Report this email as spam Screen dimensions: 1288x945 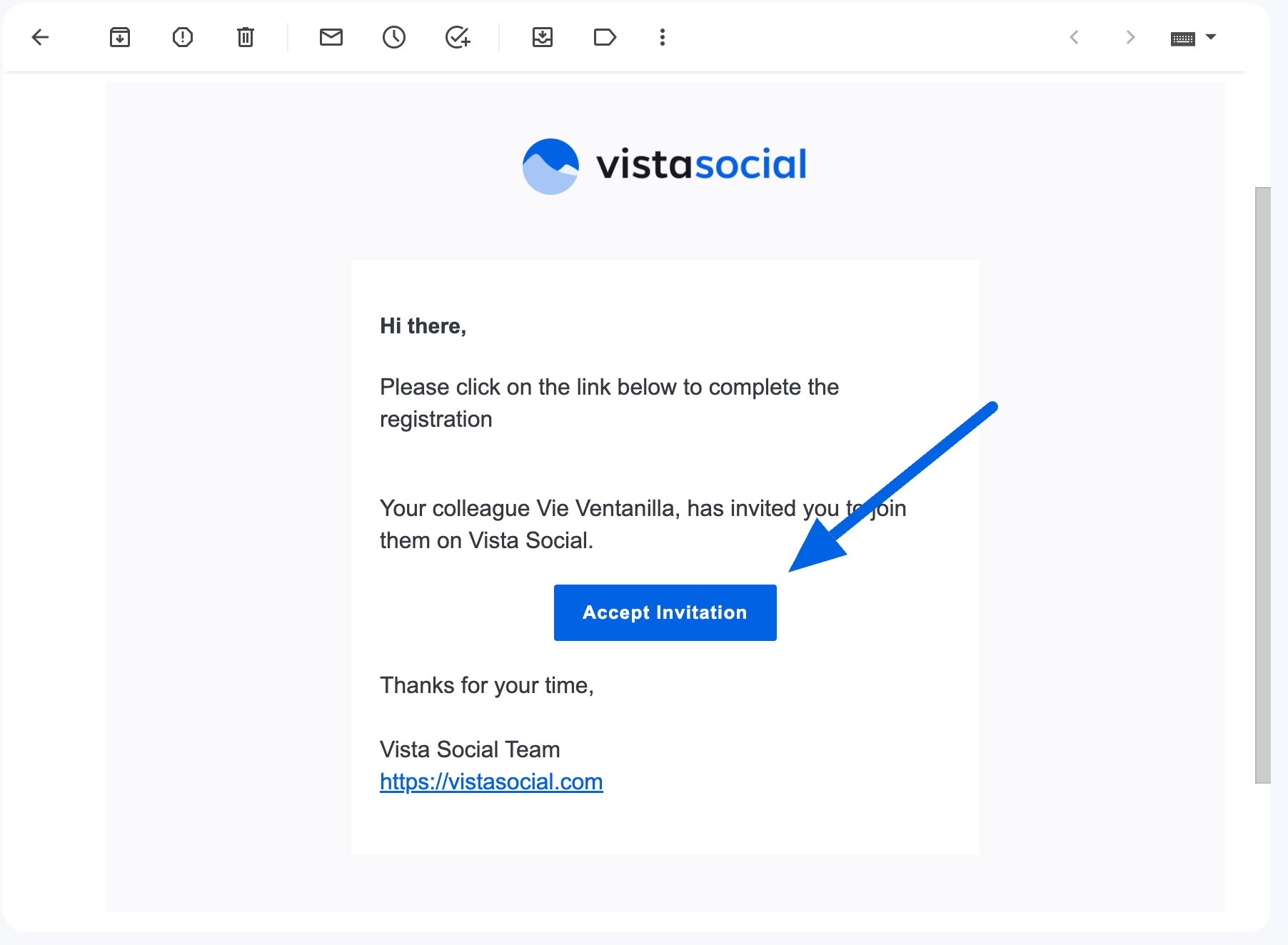(x=183, y=37)
